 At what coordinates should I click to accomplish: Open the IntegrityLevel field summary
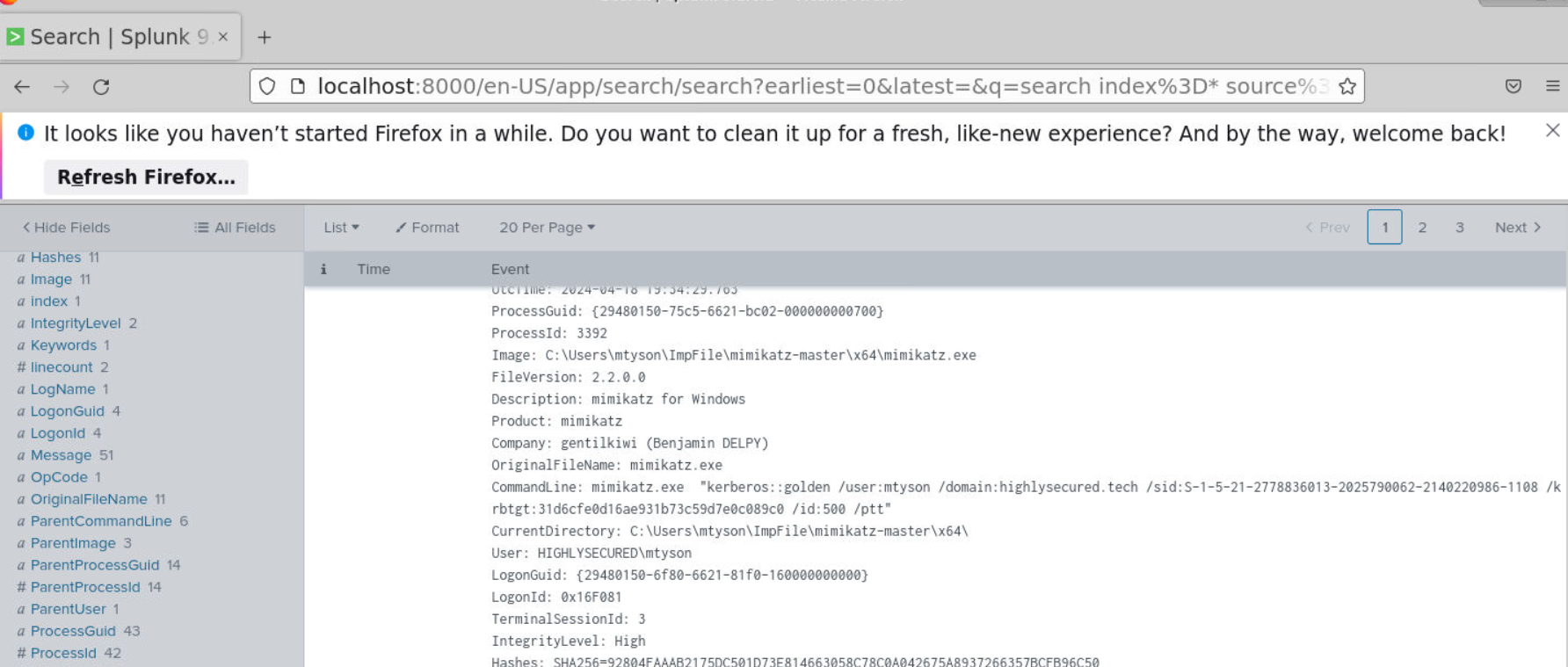click(76, 323)
